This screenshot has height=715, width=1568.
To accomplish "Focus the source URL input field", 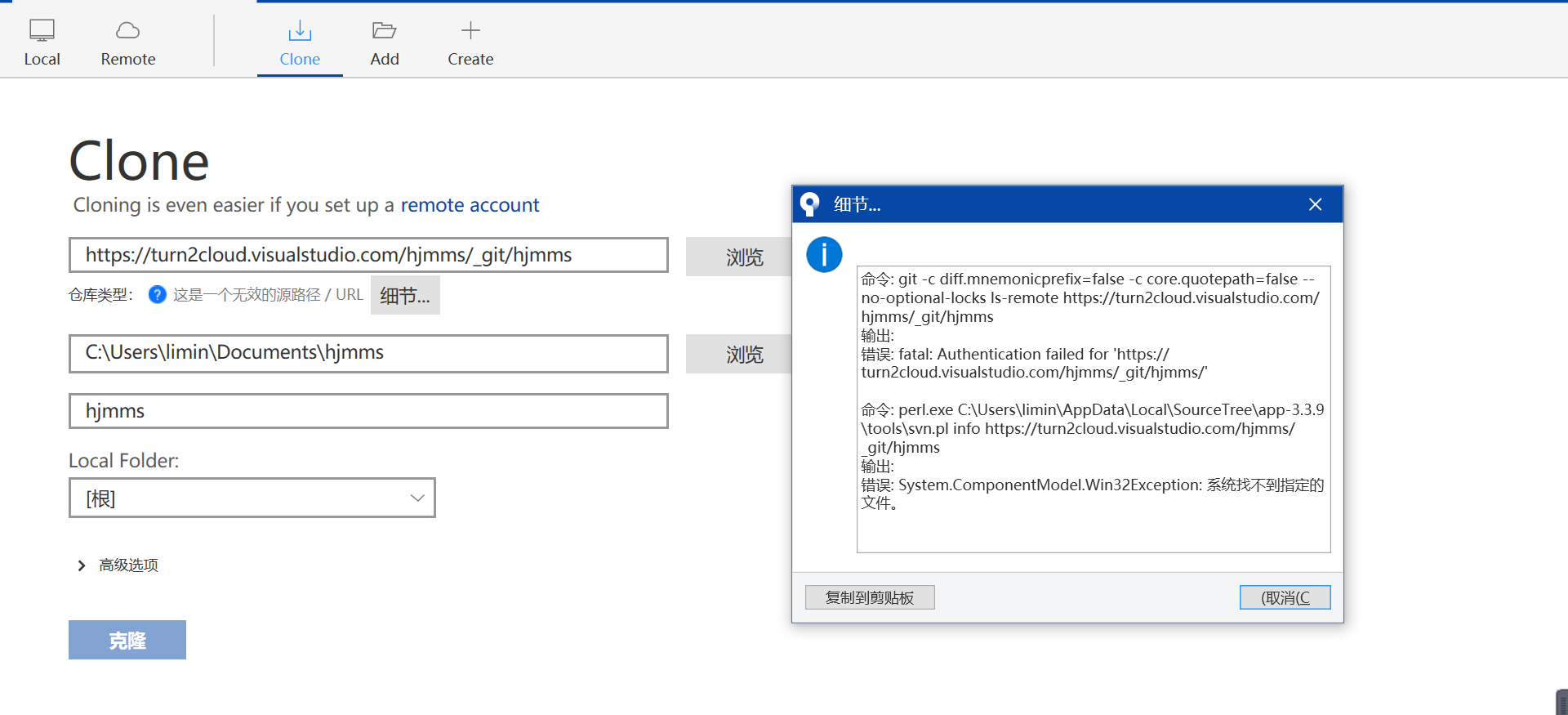I will pyautogui.click(x=368, y=255).
